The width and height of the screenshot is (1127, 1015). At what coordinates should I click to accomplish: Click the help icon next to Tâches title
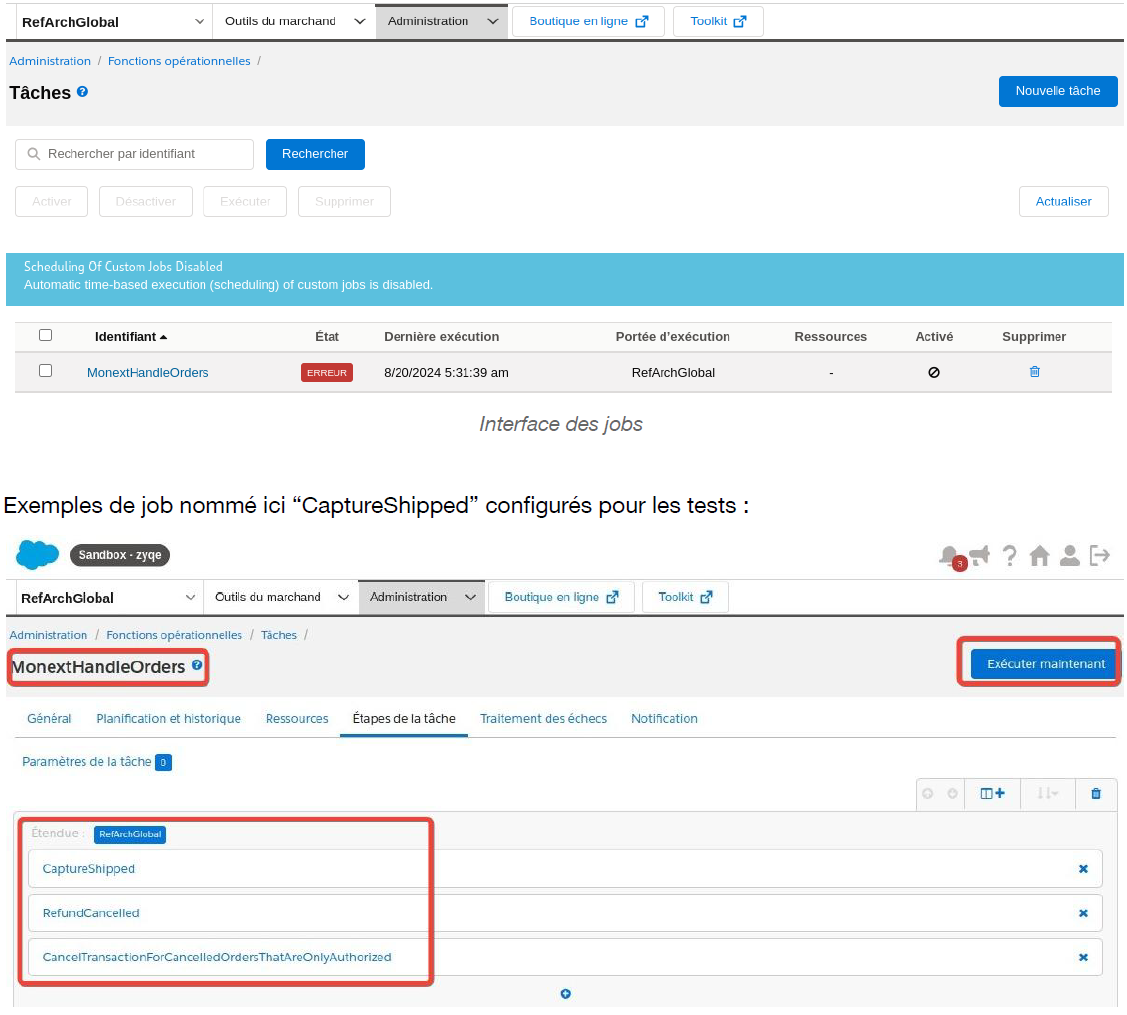[83, 92]
